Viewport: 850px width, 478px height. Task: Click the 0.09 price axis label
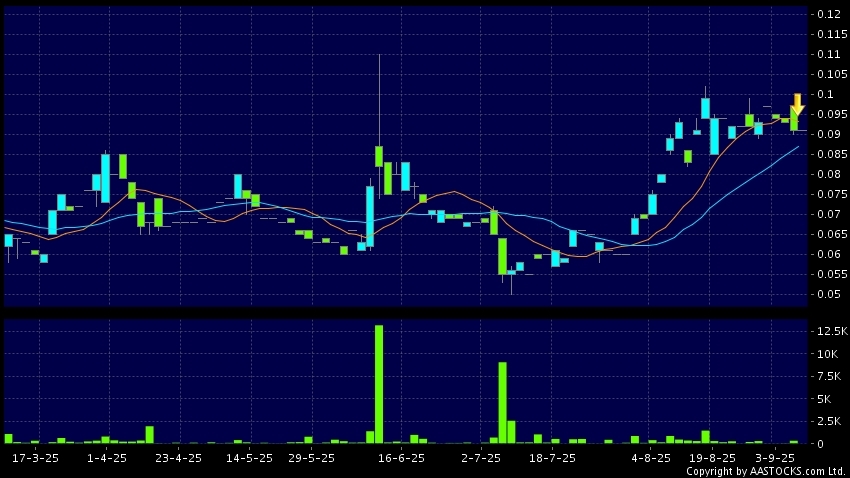pyautogui.click(x=829, y=134)
